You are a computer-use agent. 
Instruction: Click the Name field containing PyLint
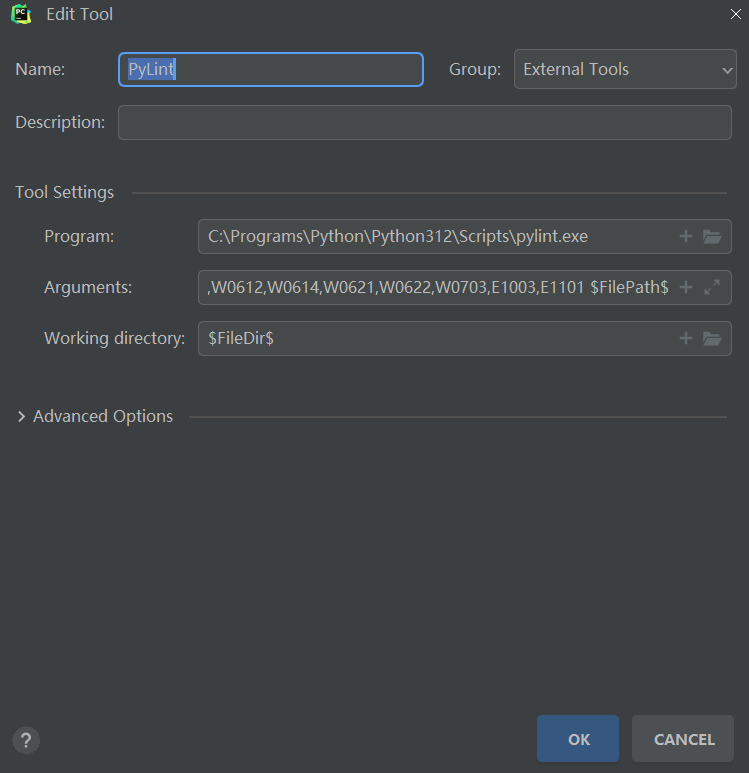click(270, 70)
